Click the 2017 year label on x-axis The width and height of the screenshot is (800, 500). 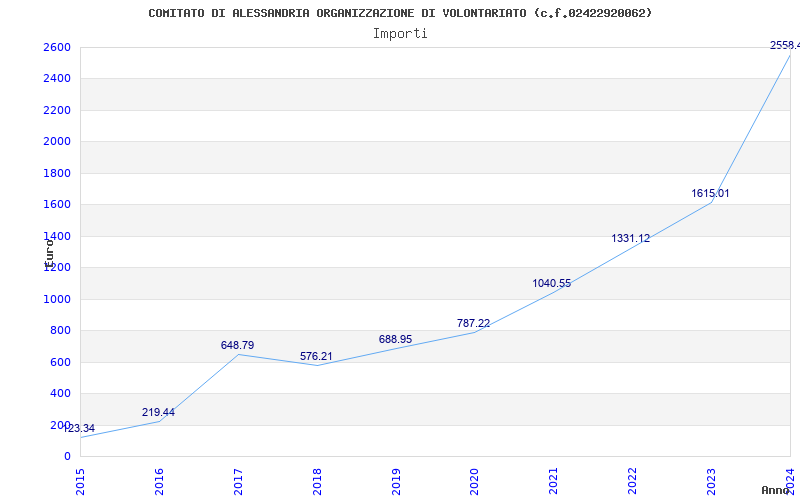(238, 479)
